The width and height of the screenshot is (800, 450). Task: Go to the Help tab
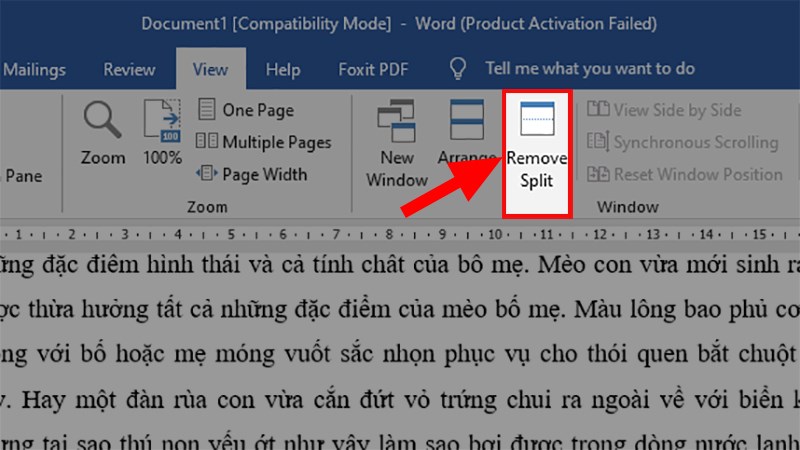pos(283,70)
